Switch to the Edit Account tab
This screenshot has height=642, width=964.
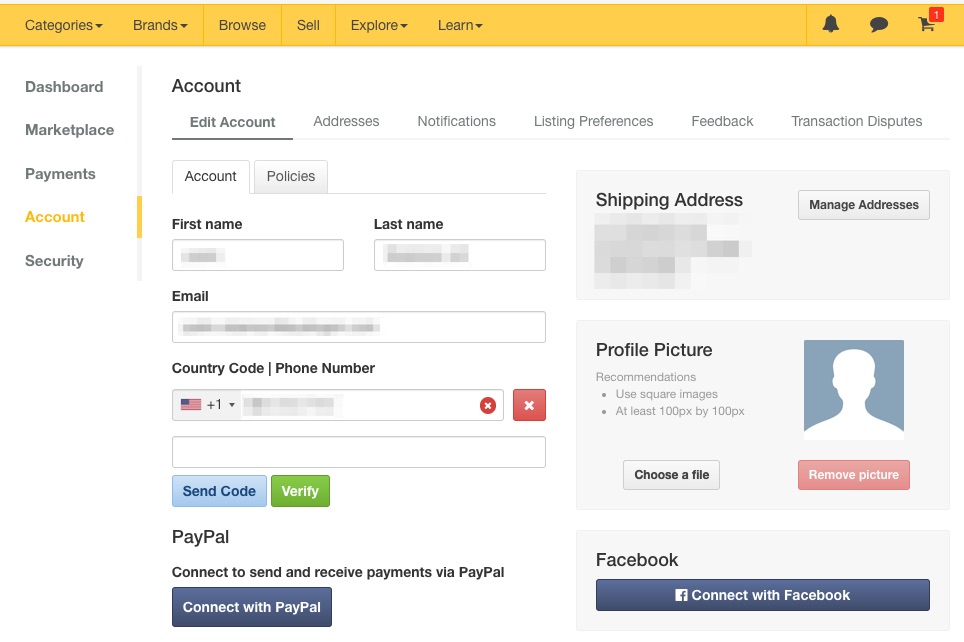(232, 122)
